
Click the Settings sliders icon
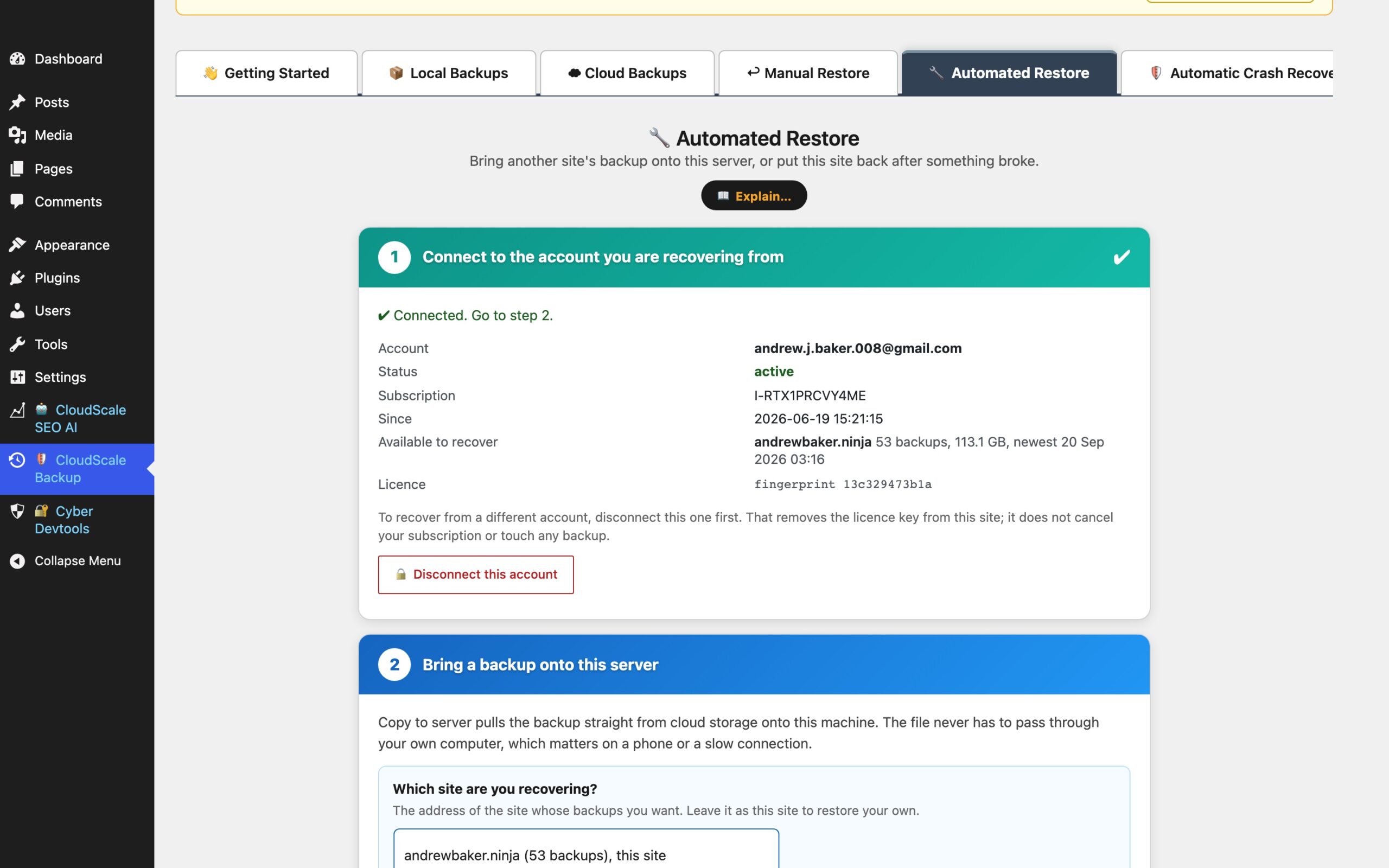click(17, 377)
